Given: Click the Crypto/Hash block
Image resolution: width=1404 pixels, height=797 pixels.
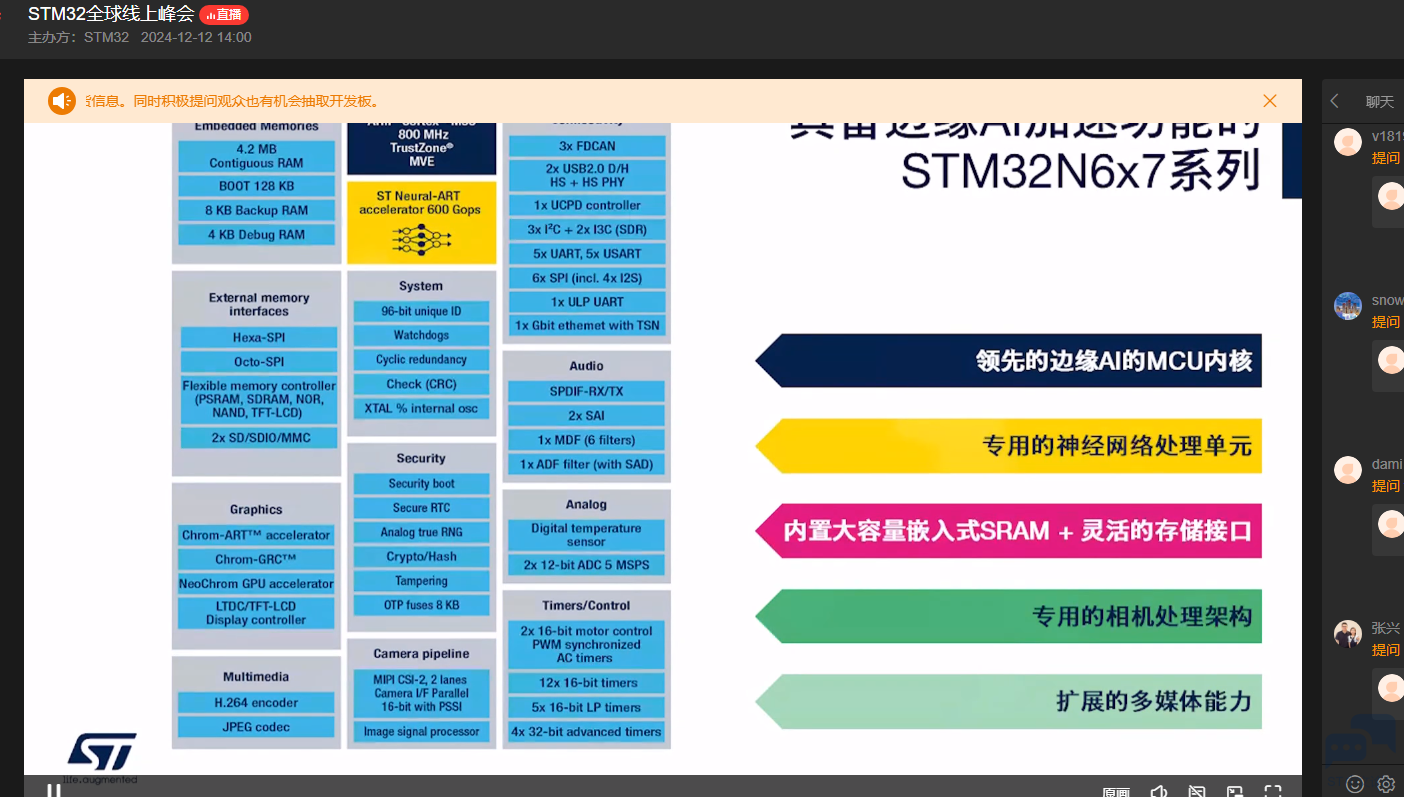Looking at the screenshot, I should [421, 557].
